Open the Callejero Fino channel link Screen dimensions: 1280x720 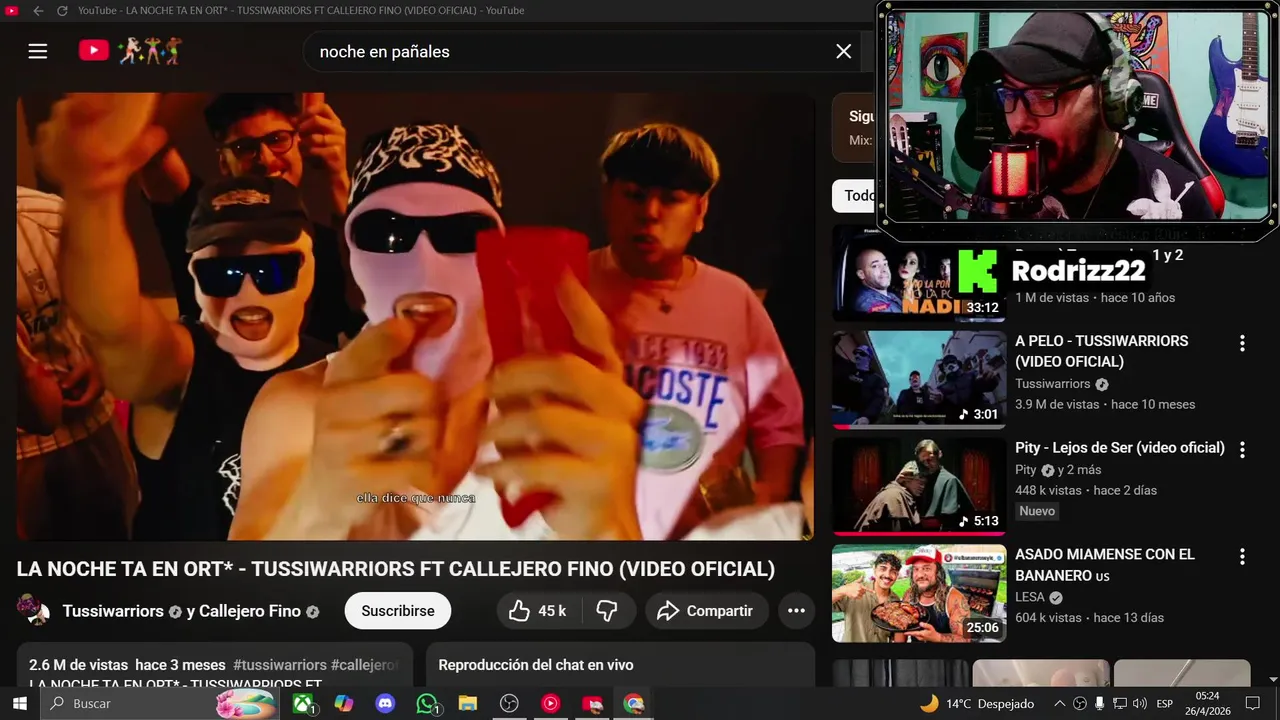coord(250,611)
